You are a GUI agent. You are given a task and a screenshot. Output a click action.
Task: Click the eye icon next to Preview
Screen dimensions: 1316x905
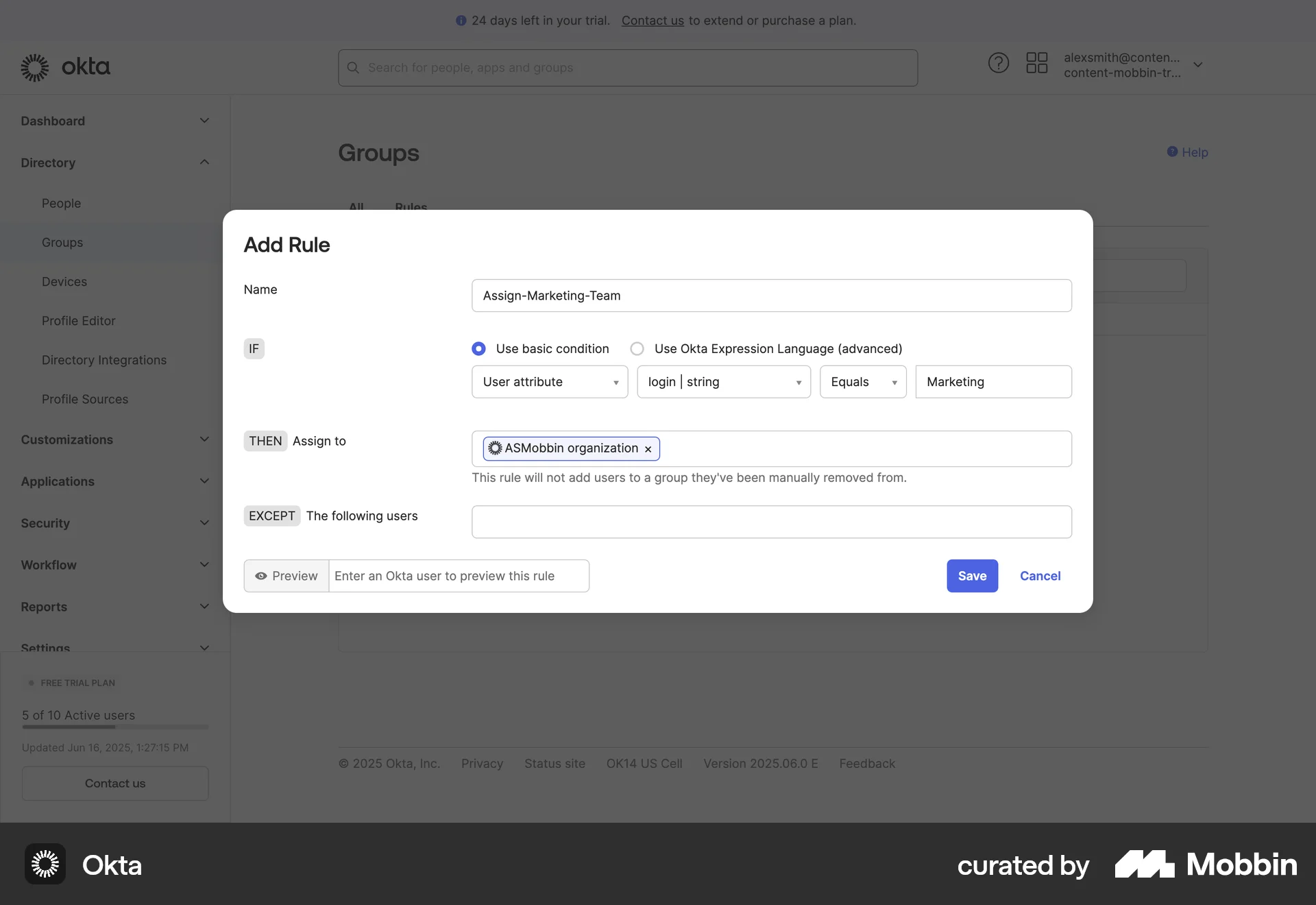click(x=261, y=577)
